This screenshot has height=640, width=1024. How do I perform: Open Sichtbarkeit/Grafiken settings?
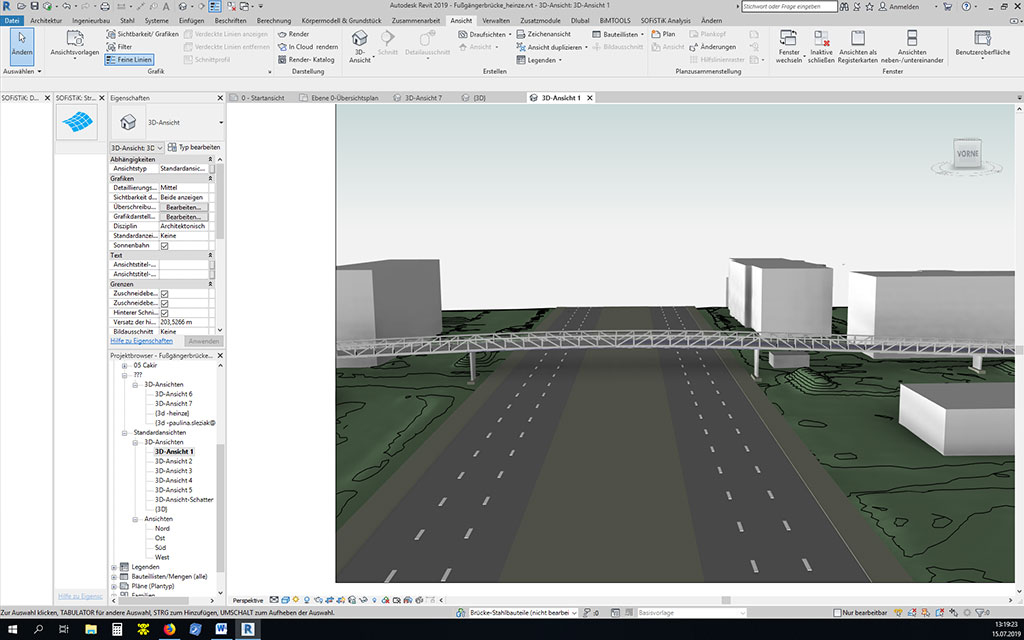click(x=141, y=34)
